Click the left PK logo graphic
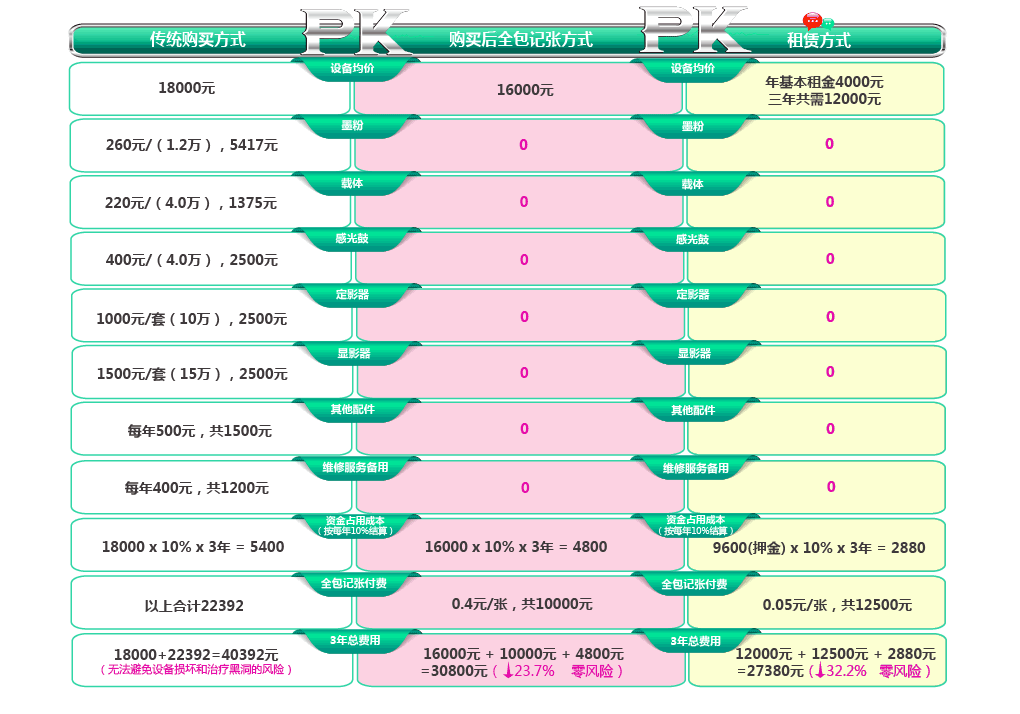 coord(352,30)
